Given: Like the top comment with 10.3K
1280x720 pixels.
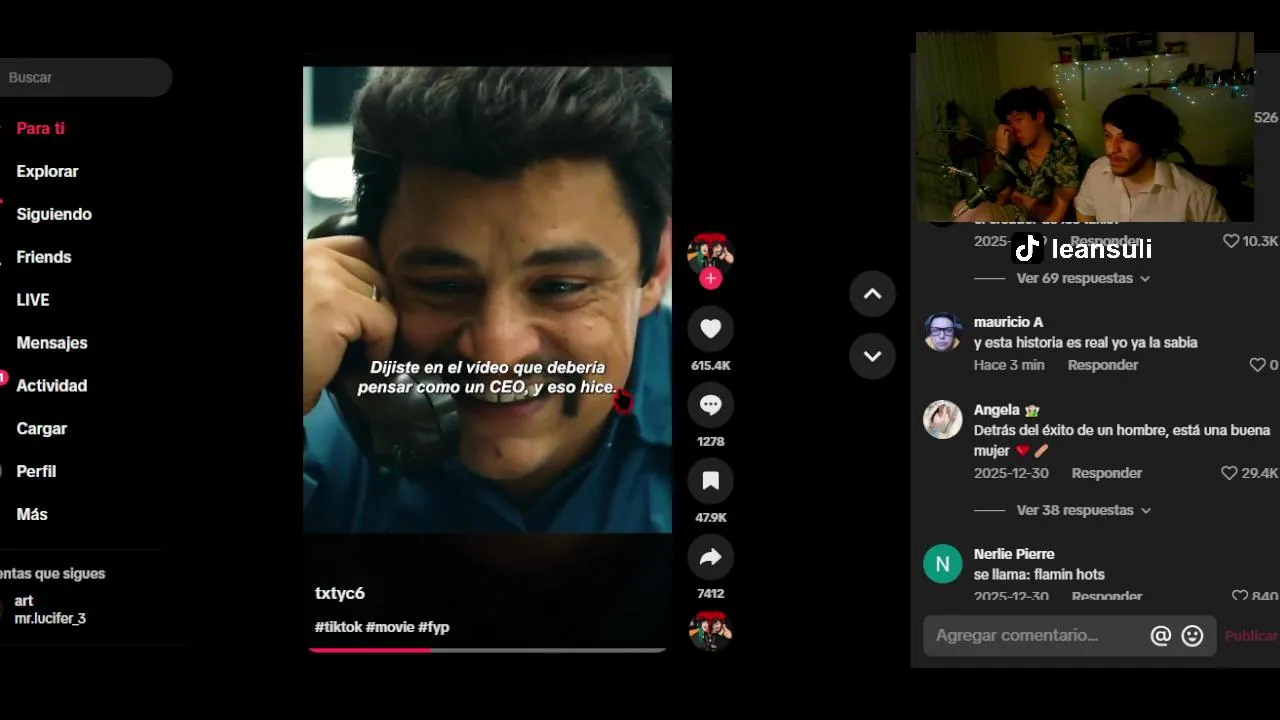Looking at the screenshot, I should (x=1231, y=241).
